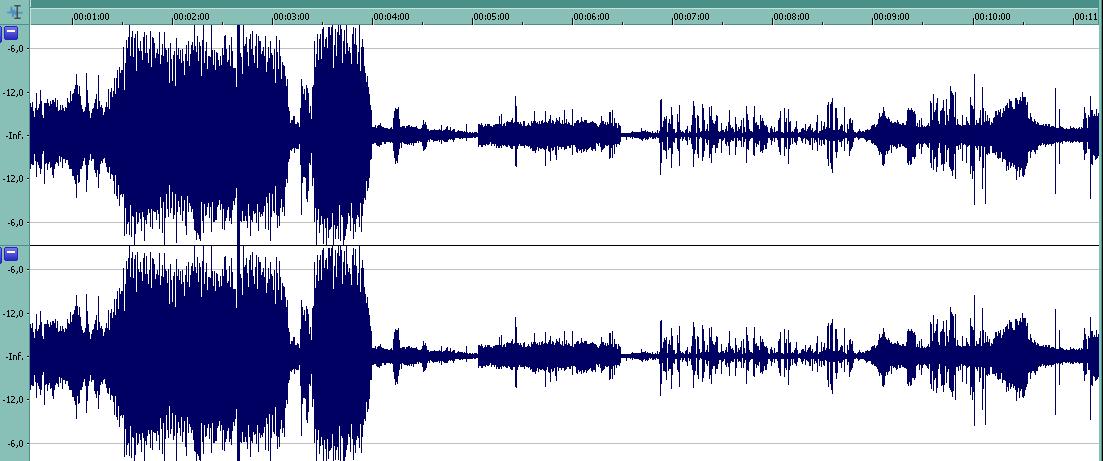Viewport: 1103px width, 461px height.
Task: Click the 00:07:00 time ruler label
Action: [690, 17]
